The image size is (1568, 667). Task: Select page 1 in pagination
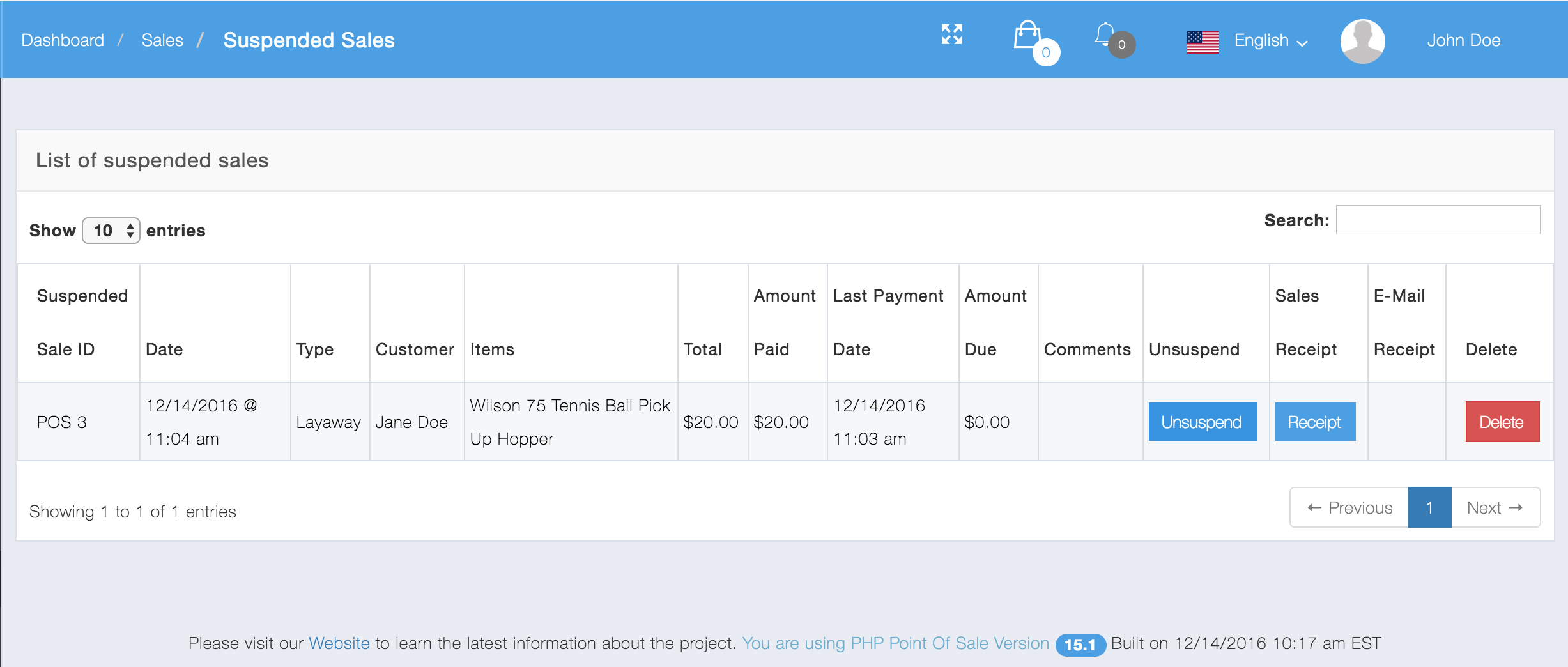point(1429,508)
